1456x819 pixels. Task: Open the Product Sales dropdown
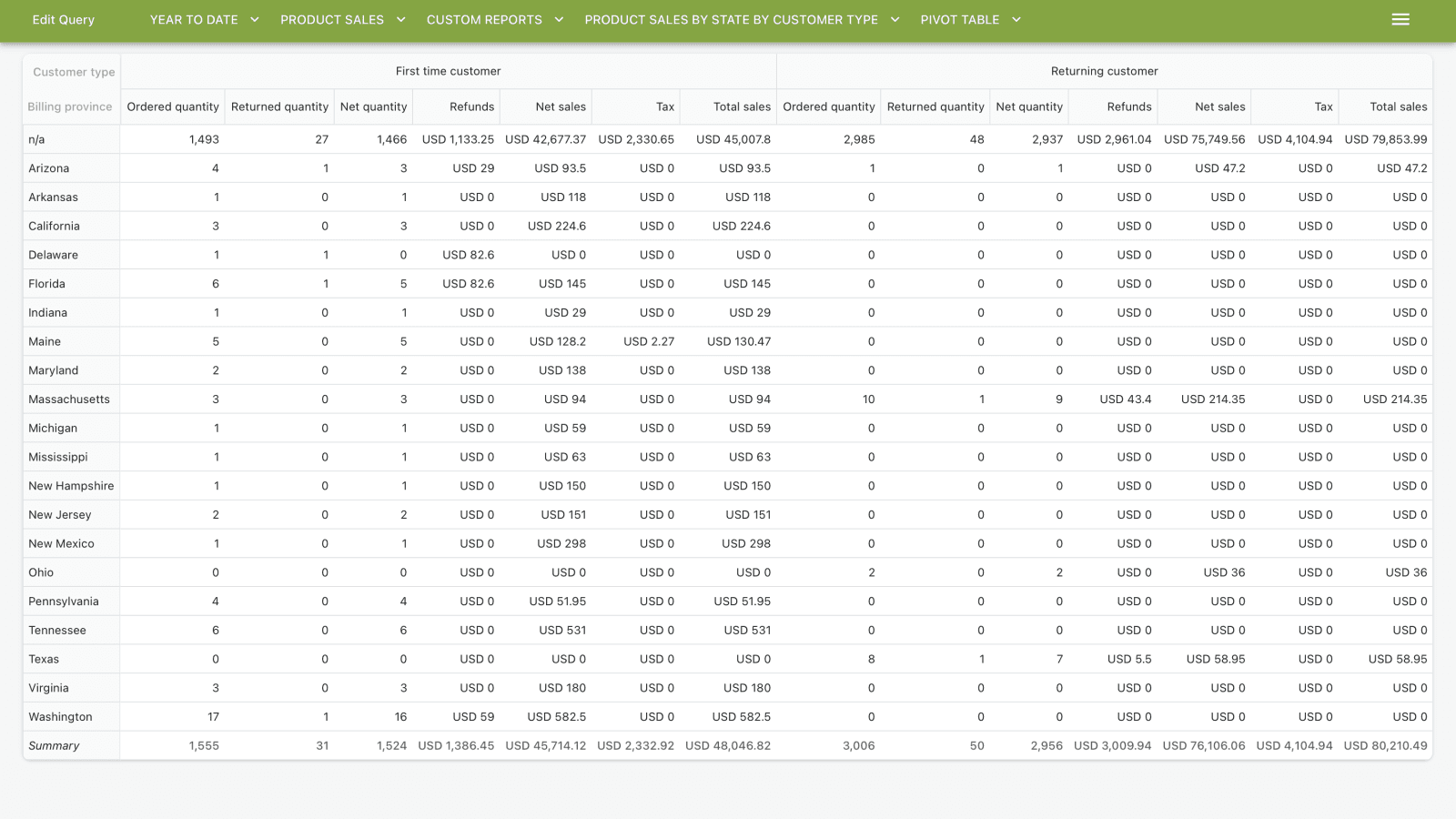pyautogui.click(x=342, y=19)
